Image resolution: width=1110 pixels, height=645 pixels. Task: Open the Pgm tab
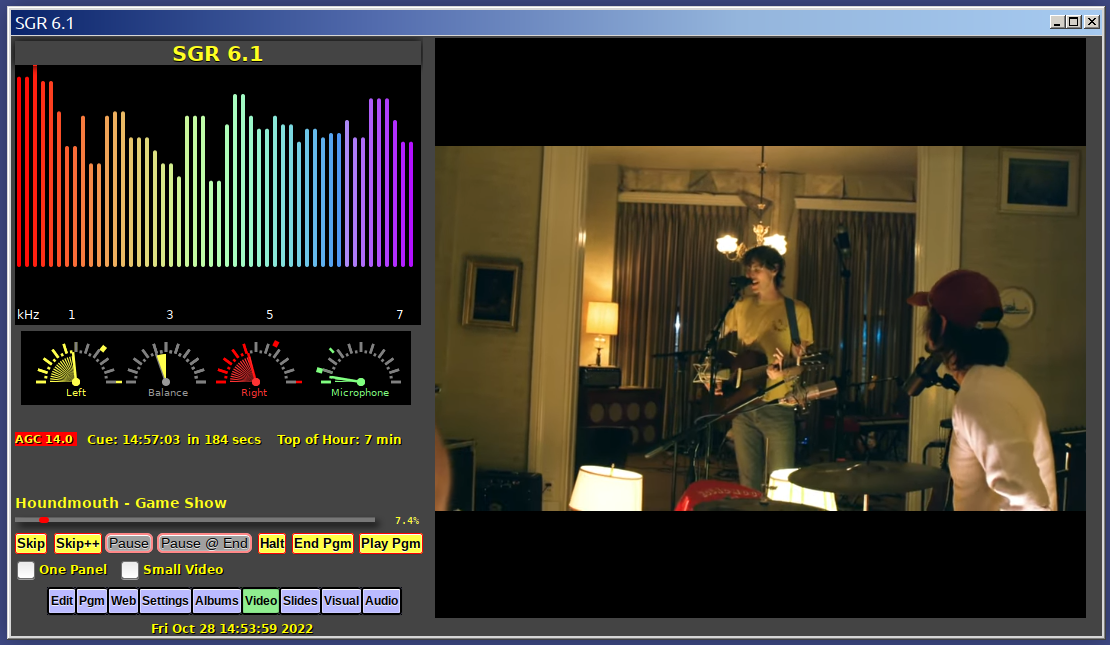point(91,601)
